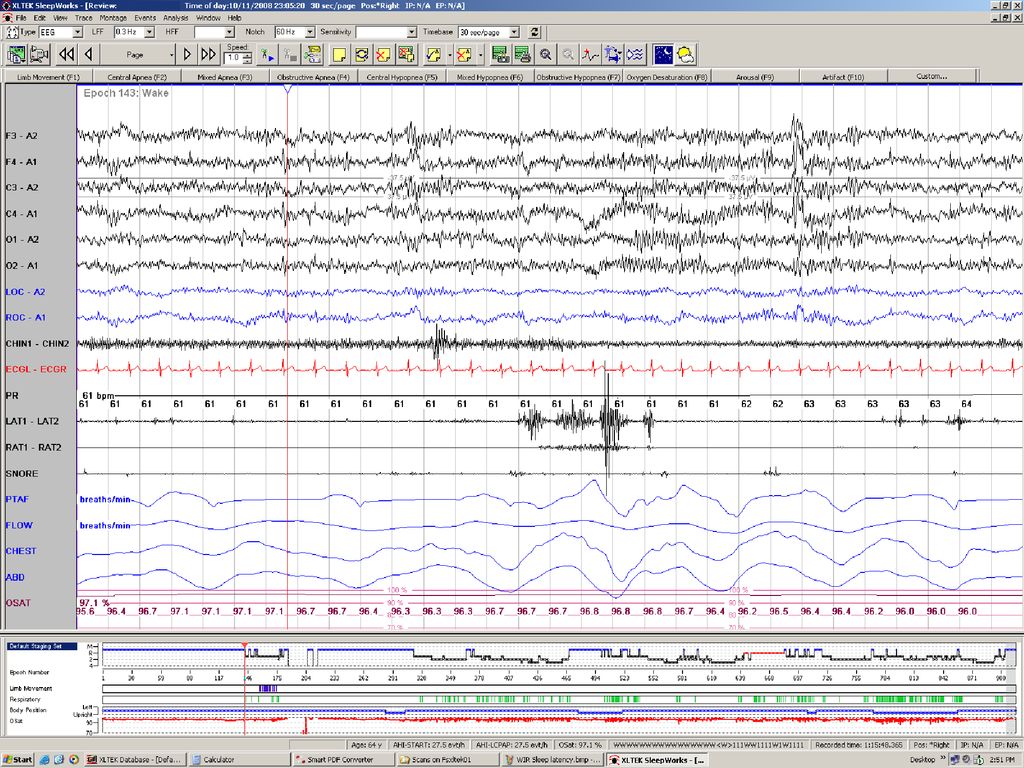
Task: Open the Help menu
Action: (x=234, y=18)
